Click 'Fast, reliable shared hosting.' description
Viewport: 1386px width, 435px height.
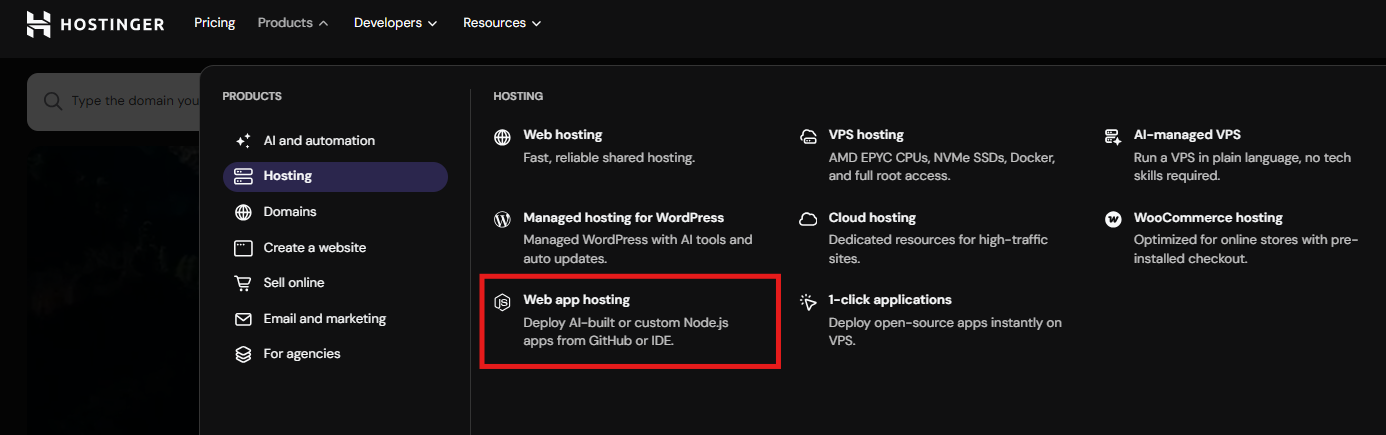(609, 158)
